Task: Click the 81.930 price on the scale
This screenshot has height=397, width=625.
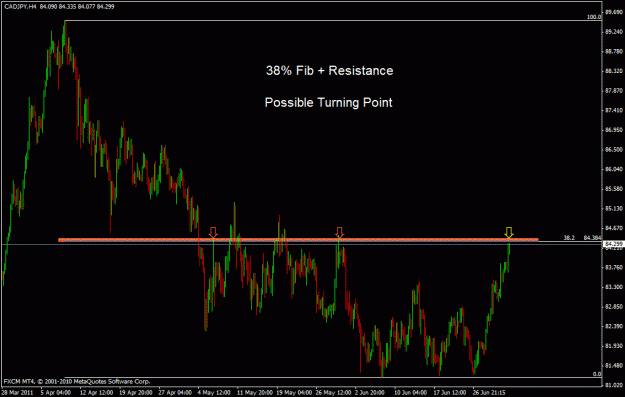Action: coord(614,346)
